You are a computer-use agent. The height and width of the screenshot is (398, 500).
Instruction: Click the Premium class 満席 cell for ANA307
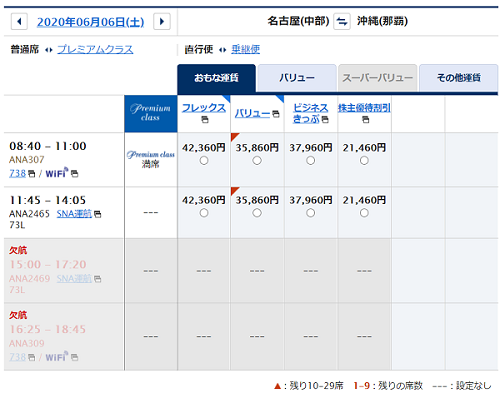point(151,159)
